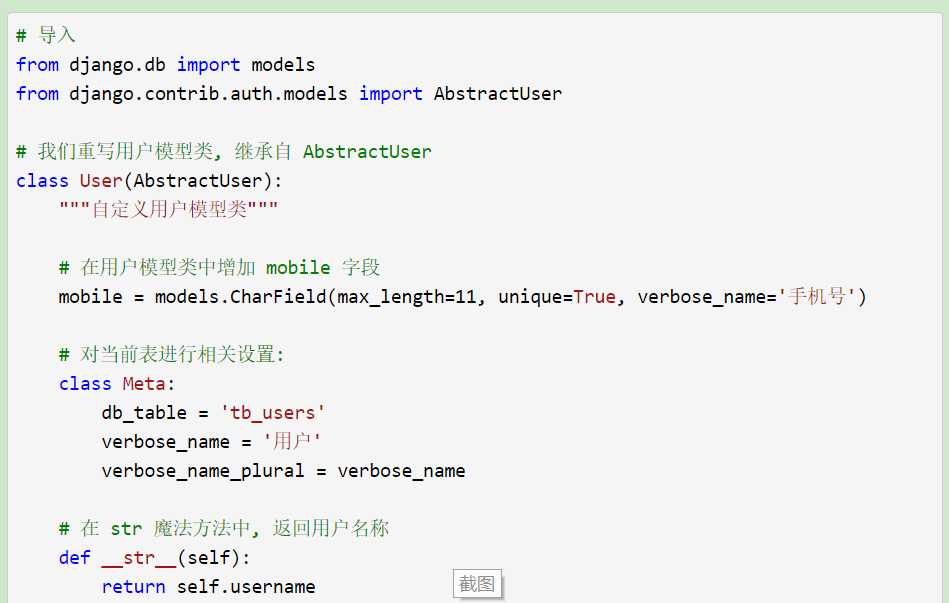
Task: Click the 'tb_users' string value
Action: [273, 413]
